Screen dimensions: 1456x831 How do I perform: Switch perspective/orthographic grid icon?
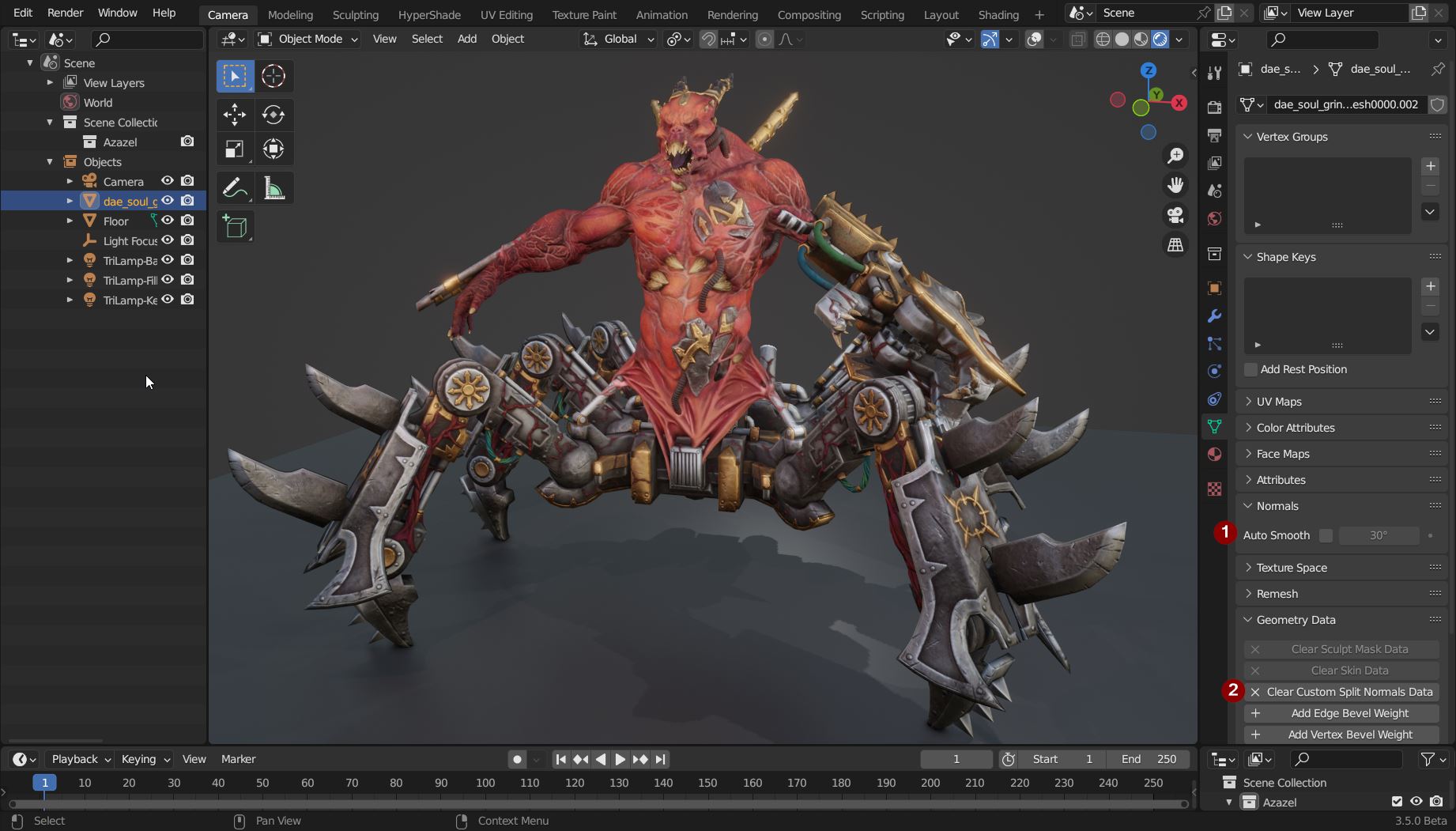pos(1175,245)
